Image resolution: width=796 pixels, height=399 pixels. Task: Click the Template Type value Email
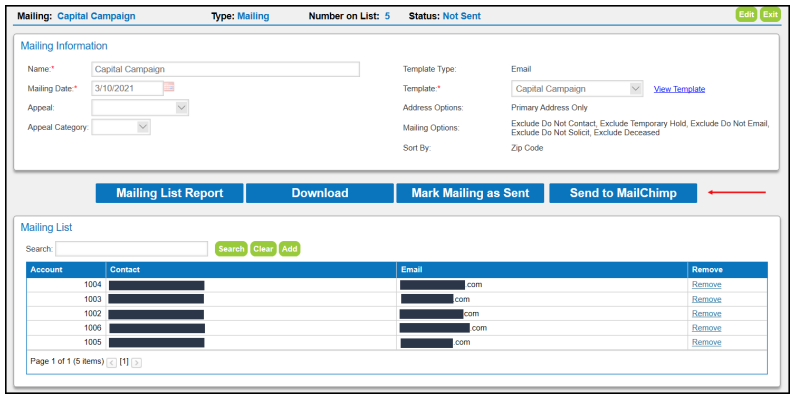pos(521,69)
